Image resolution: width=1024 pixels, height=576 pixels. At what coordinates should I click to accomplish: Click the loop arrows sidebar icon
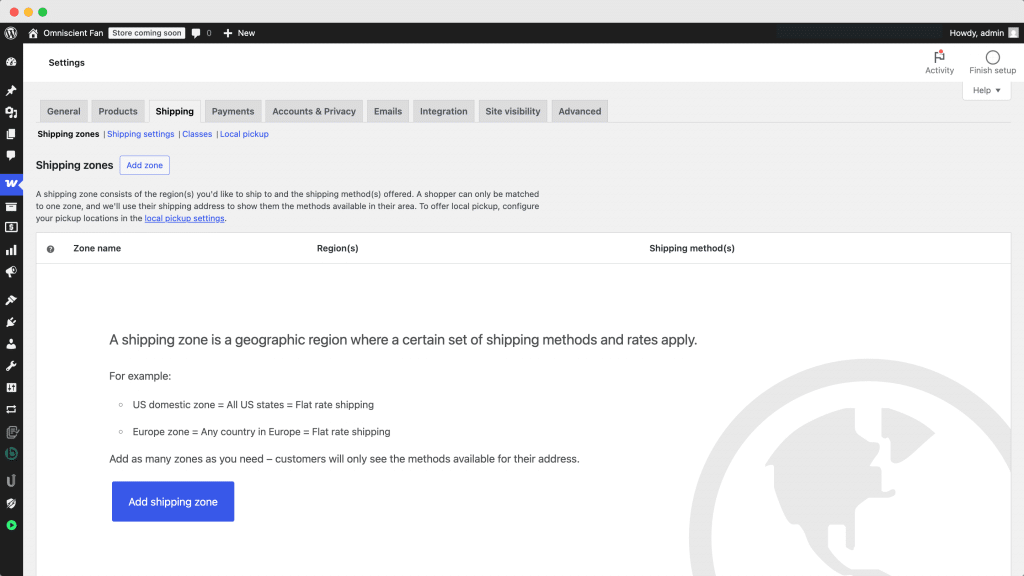pos(11,409)
